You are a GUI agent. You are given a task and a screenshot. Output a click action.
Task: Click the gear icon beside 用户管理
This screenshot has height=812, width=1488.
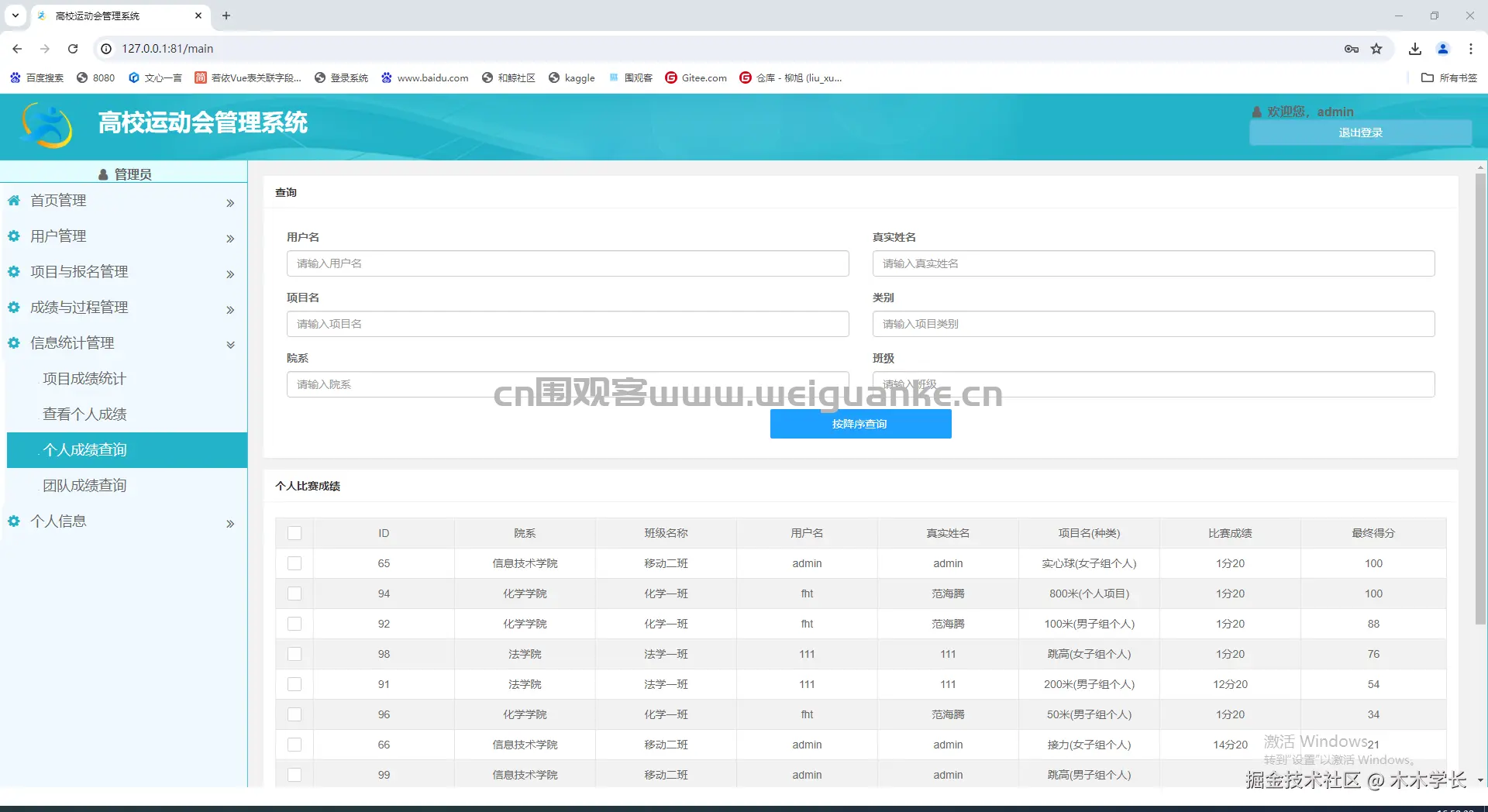click(x=14, y=236)
